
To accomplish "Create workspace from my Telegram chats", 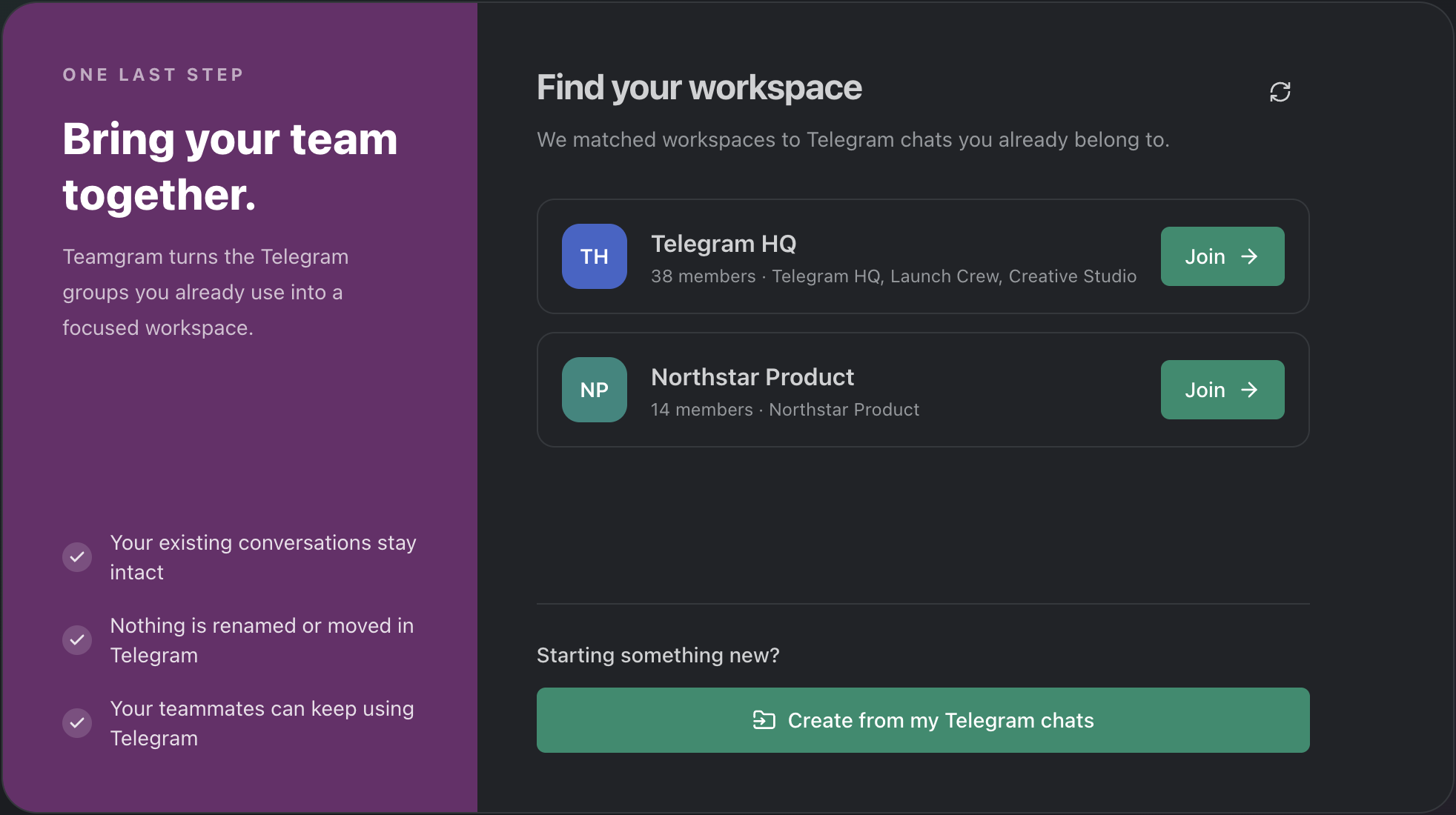I will [x=923, y=720].
